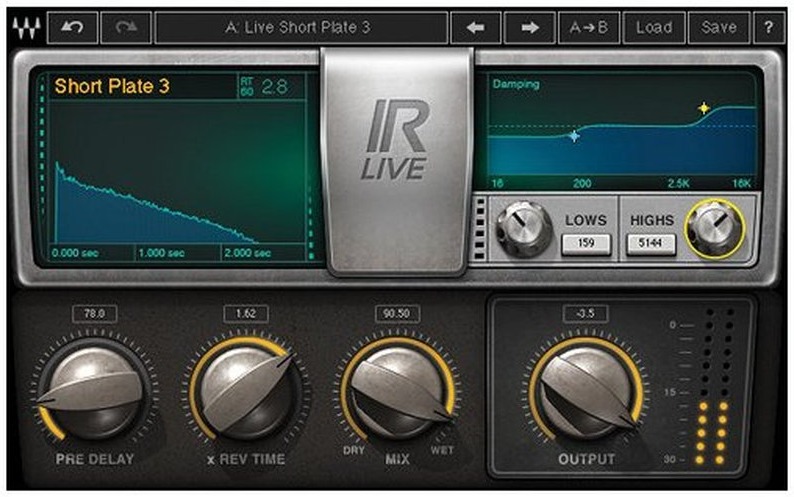
Task: Click the output level meter LEDs
Action: click(715, 386)
